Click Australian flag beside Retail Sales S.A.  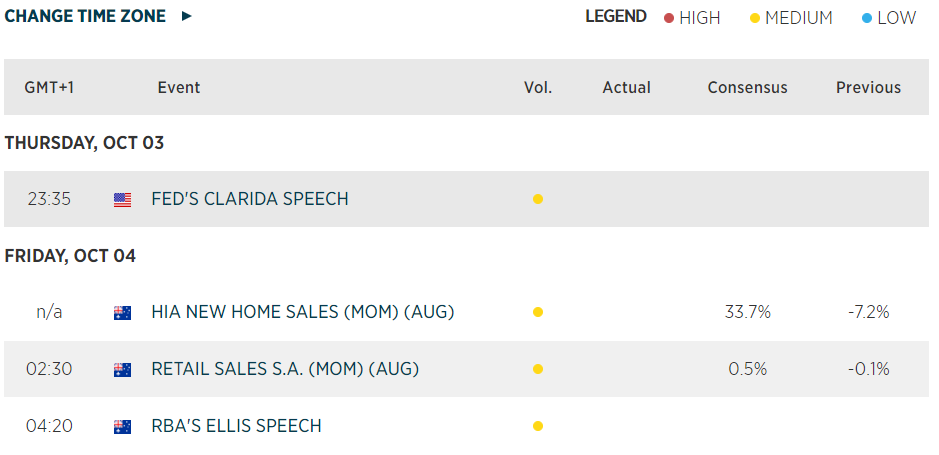point(122,370)
